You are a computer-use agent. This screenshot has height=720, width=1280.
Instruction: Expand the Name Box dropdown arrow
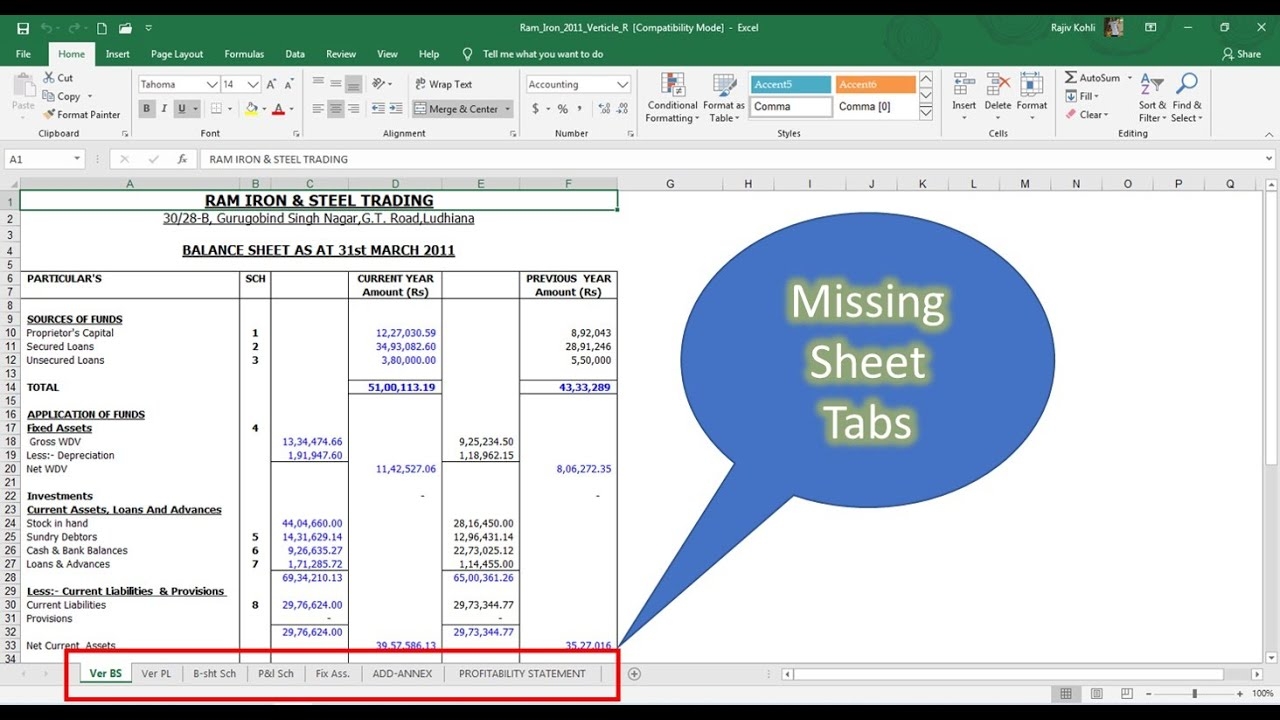pyautogui.click(x=77, y=159)
